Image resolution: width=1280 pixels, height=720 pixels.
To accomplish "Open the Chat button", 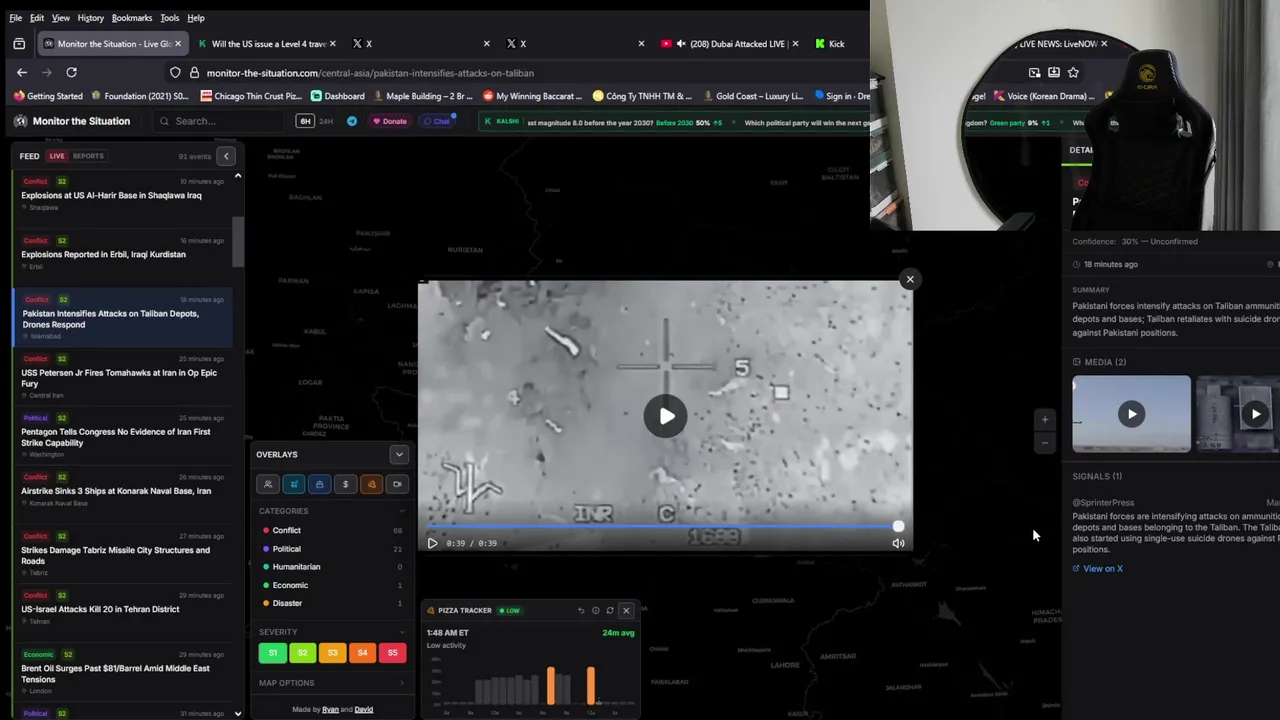I will pyautogui.click(x=437, y=121).
